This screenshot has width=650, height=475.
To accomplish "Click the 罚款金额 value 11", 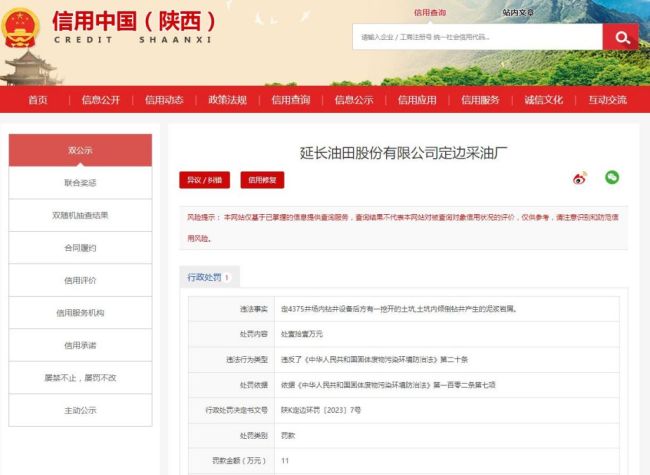I will point(285,460).
